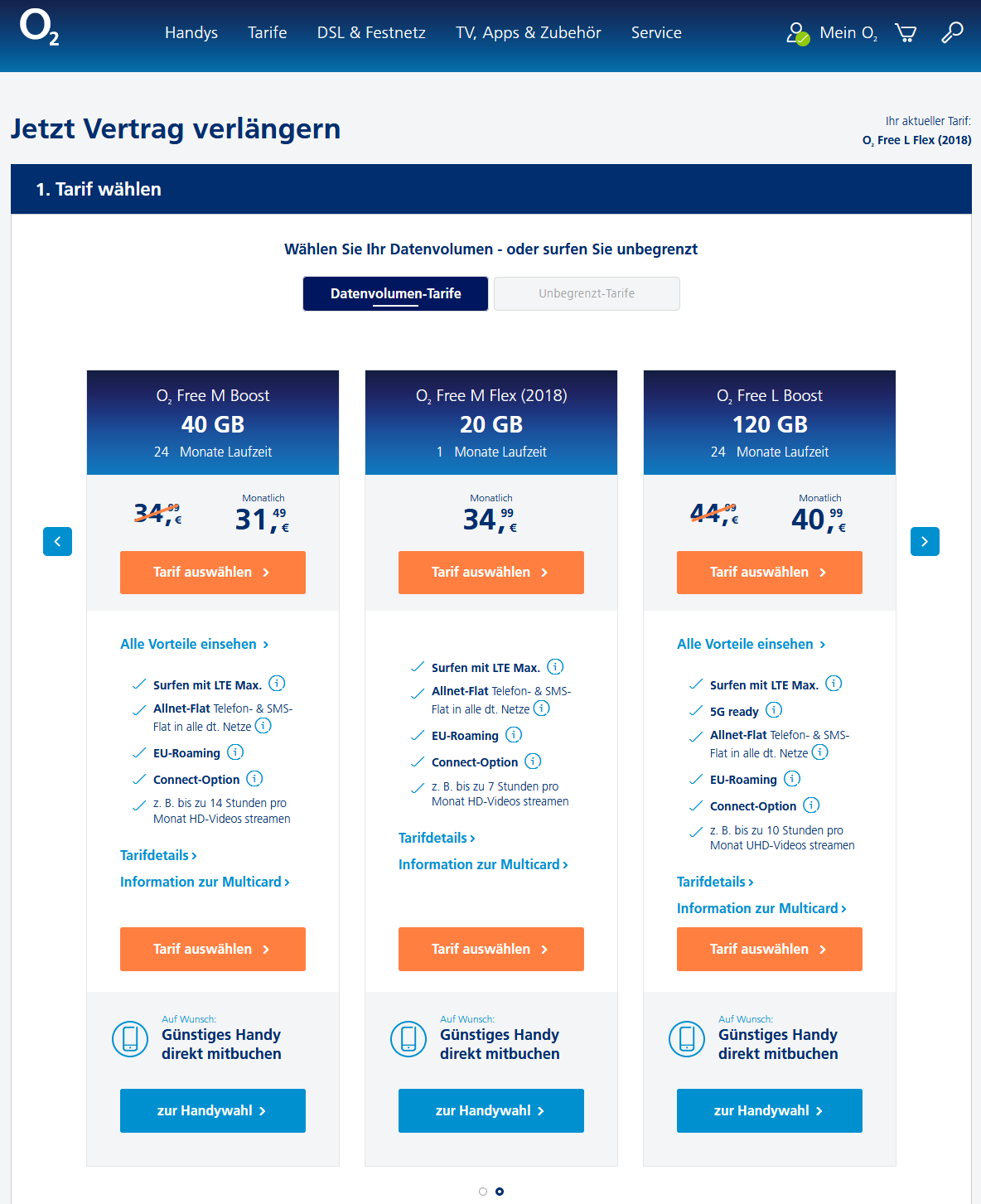Click the O2 Free L Boost card title
Screen dimensions: 981x1204
point(770,396)
